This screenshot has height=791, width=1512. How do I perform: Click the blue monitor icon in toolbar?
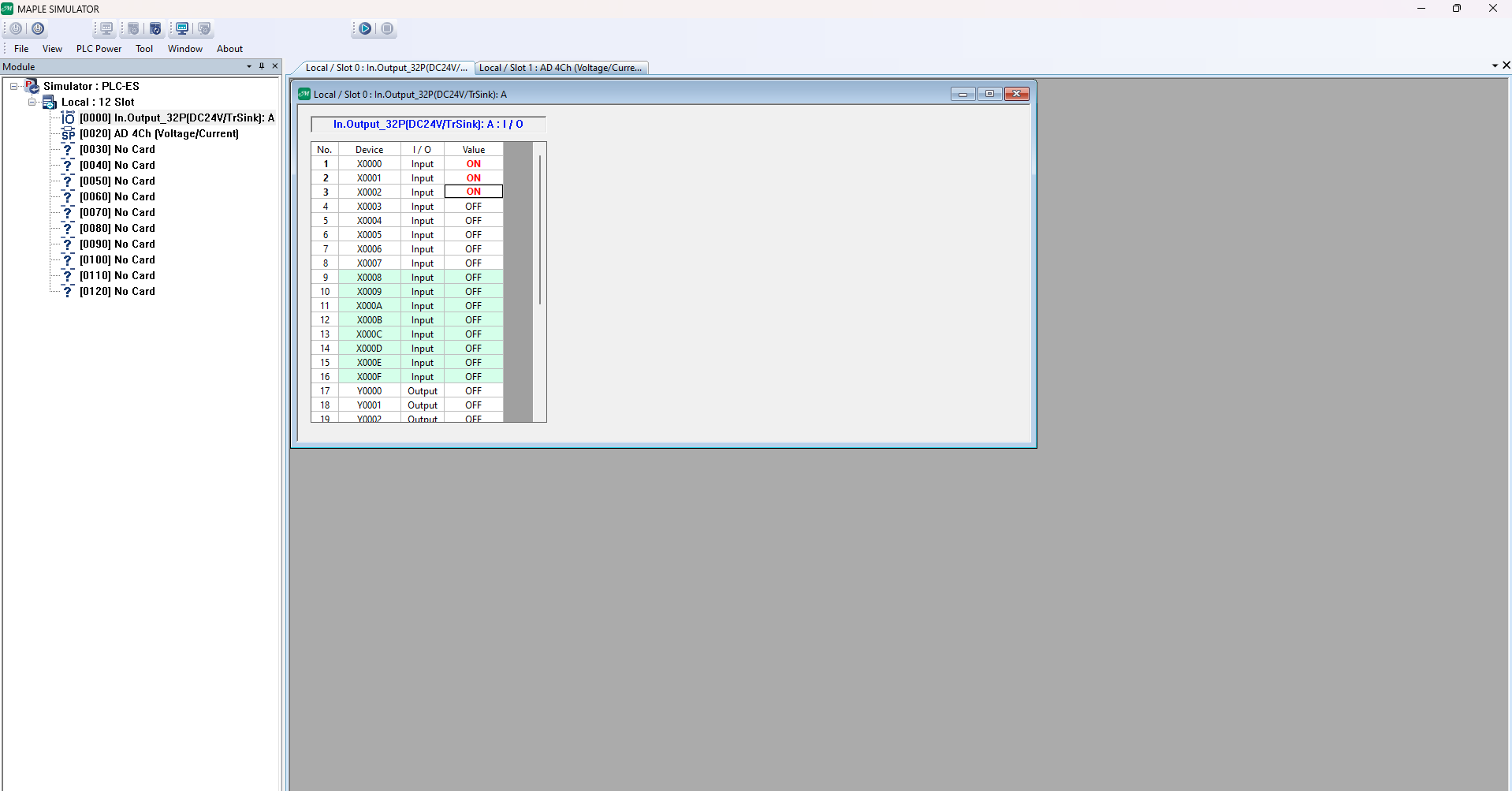[182, 28]
